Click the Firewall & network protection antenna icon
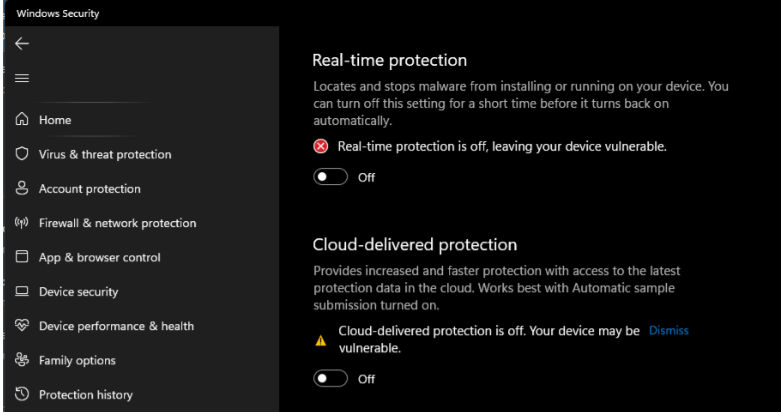The height and width of the screenshot is (414, 781). pos(22,223)
